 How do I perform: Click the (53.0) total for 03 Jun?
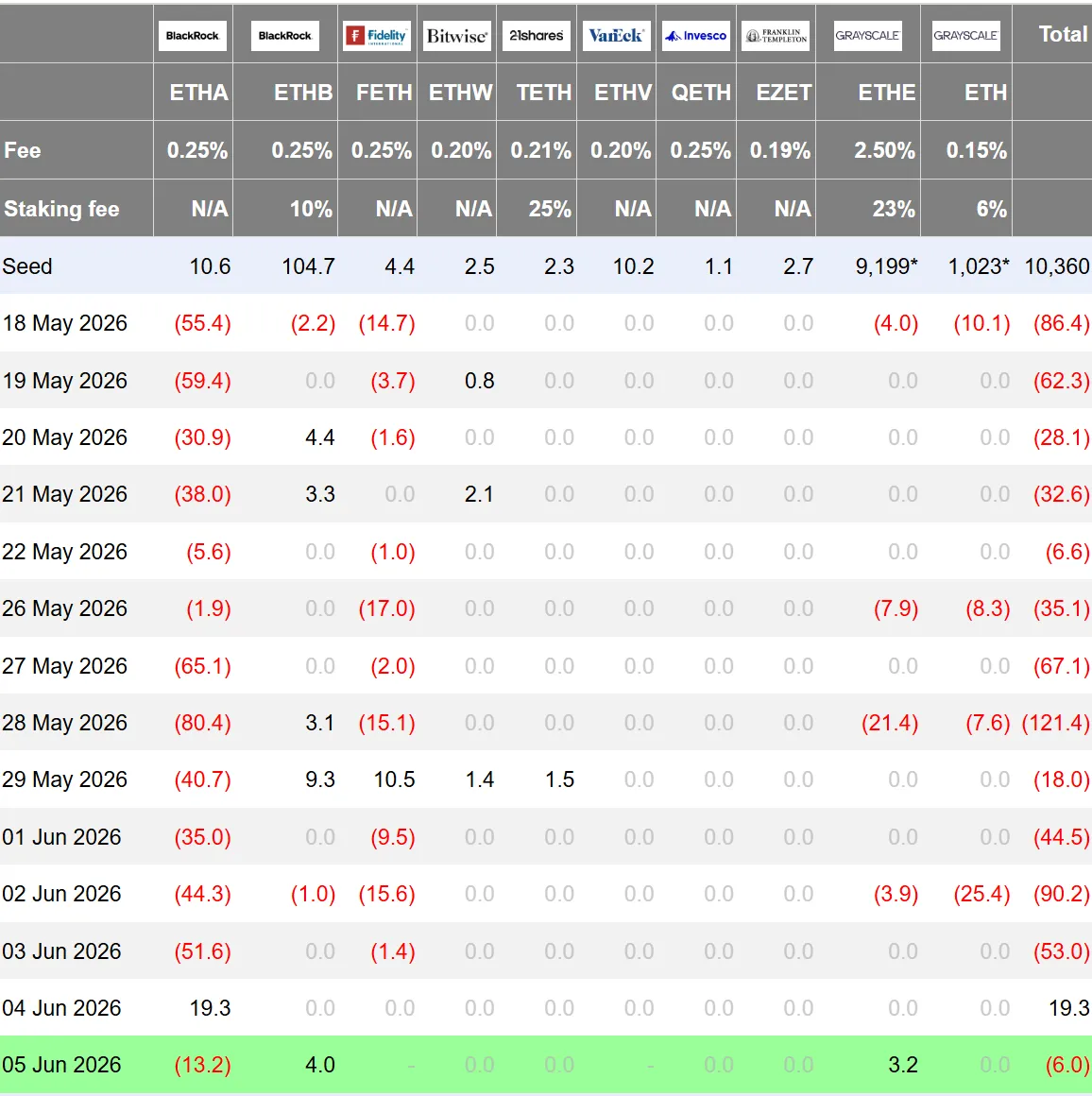point(1061,950)
